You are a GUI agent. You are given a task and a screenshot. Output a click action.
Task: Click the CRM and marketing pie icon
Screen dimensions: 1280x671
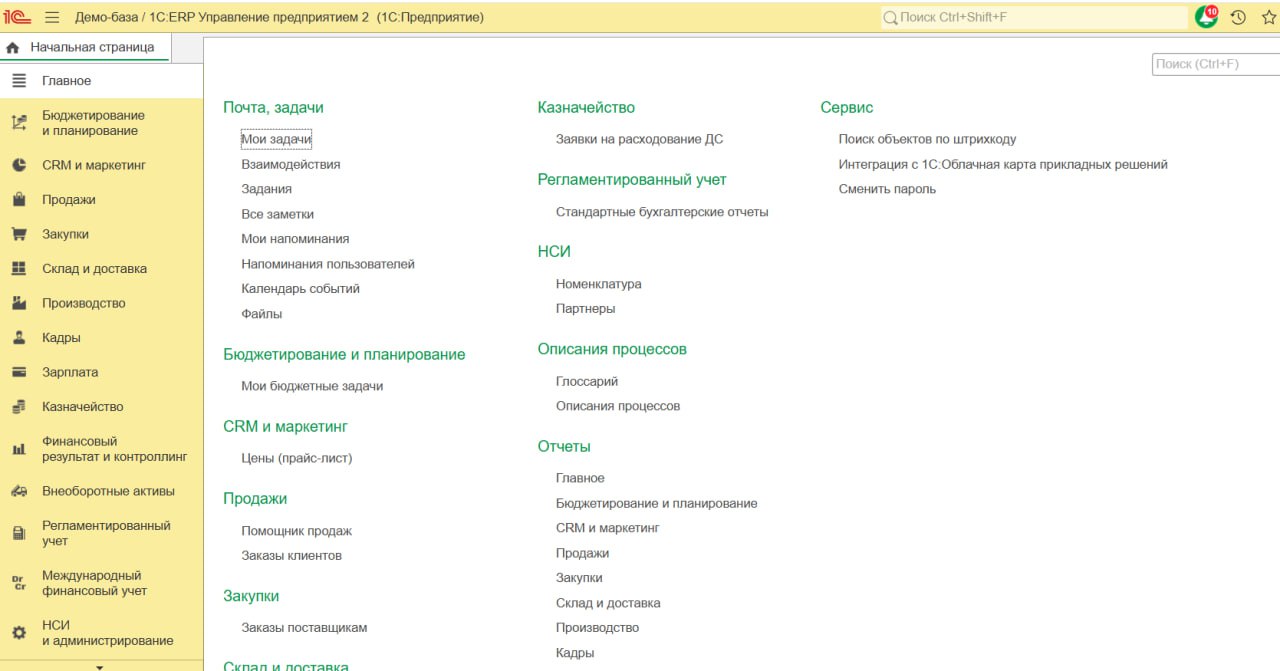(18, 165)
